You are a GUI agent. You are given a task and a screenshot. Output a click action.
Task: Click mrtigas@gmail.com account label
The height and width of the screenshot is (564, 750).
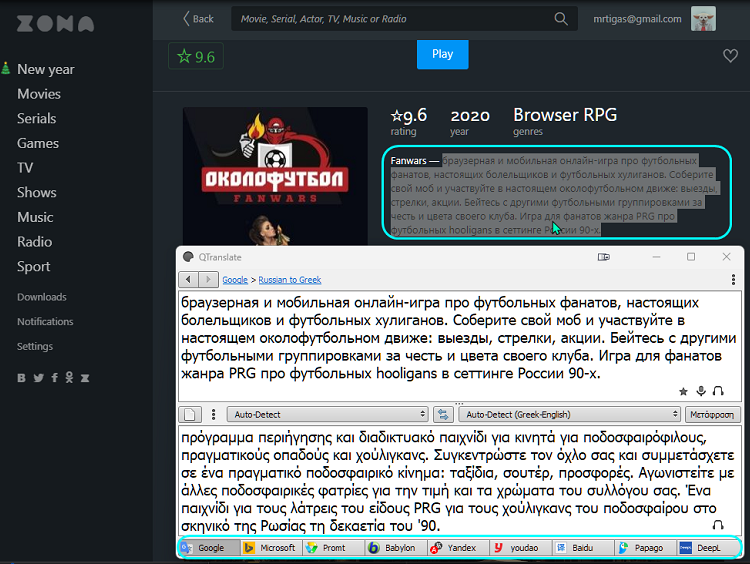click(637, 19)
